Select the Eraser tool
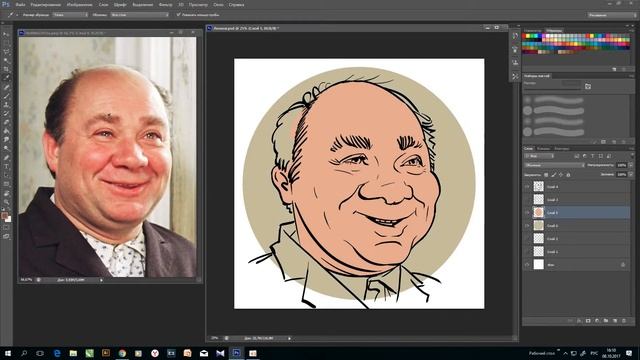 [6, 122]
